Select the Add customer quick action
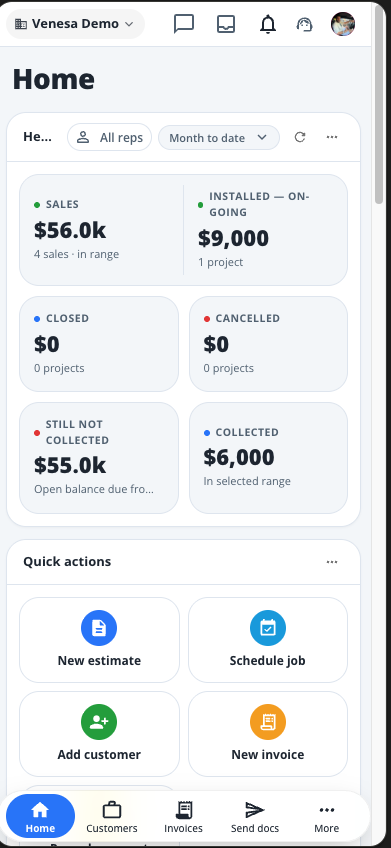 100,734
